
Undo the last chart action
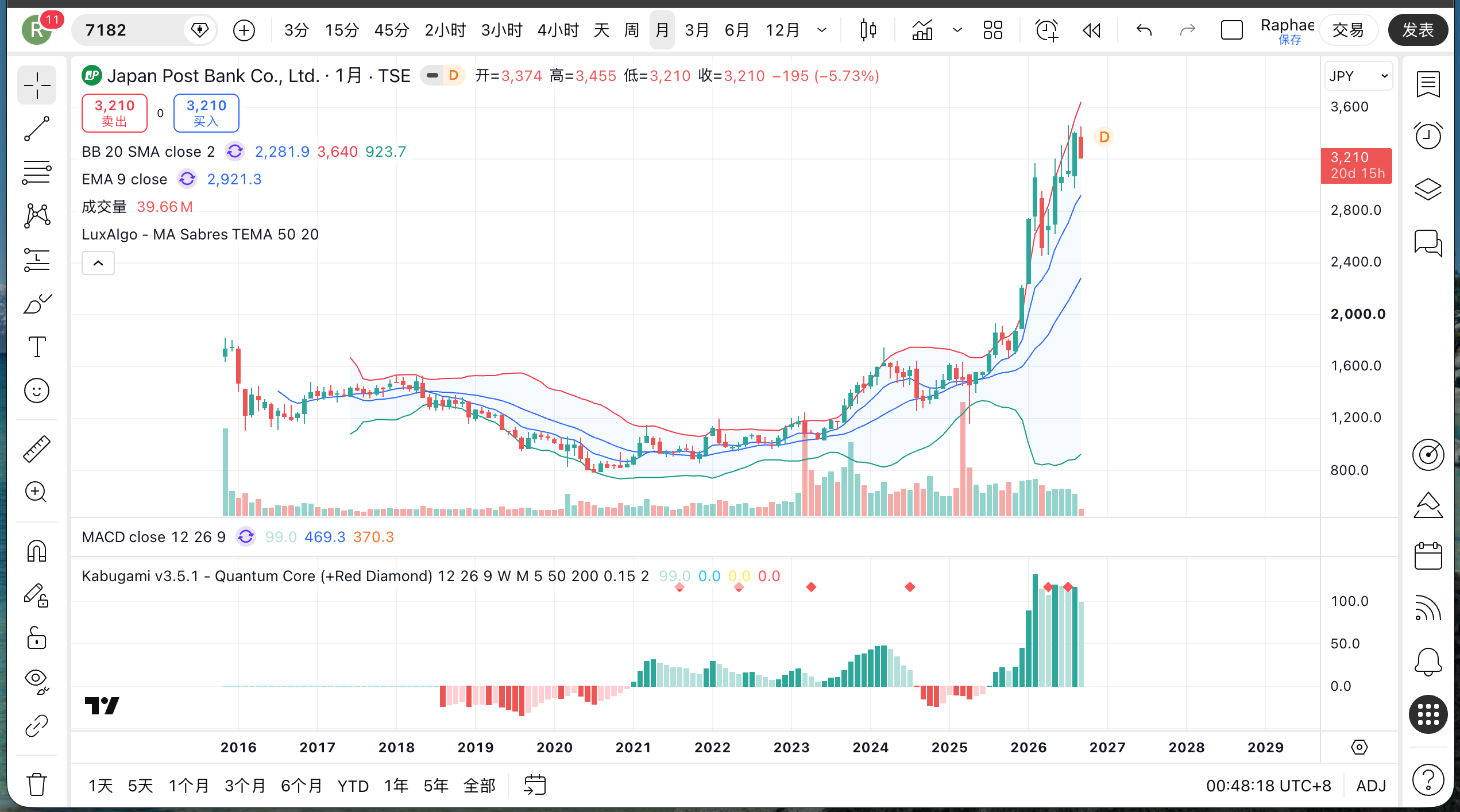click(x=1144, y=30)
